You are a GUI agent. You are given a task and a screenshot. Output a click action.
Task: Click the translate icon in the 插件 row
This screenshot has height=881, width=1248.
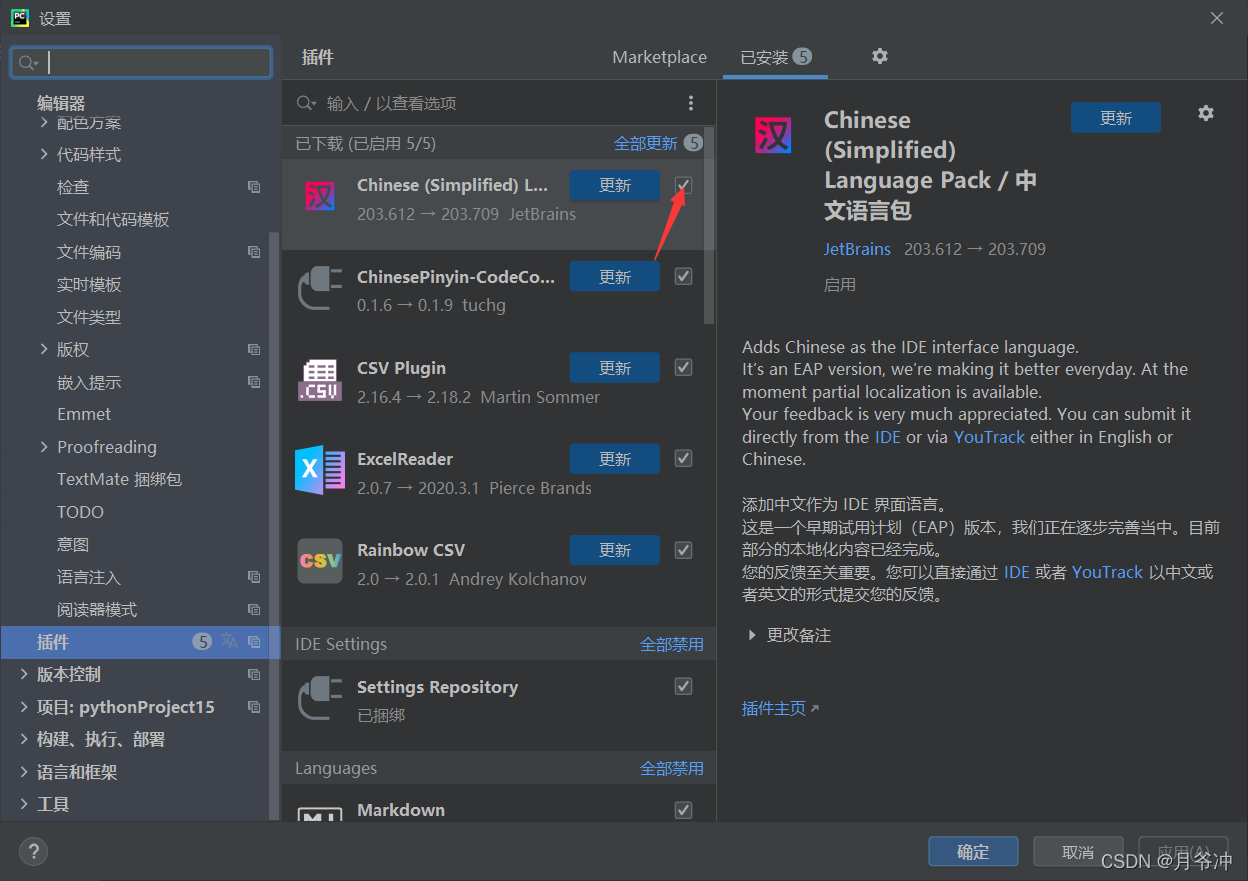[230, 642]
